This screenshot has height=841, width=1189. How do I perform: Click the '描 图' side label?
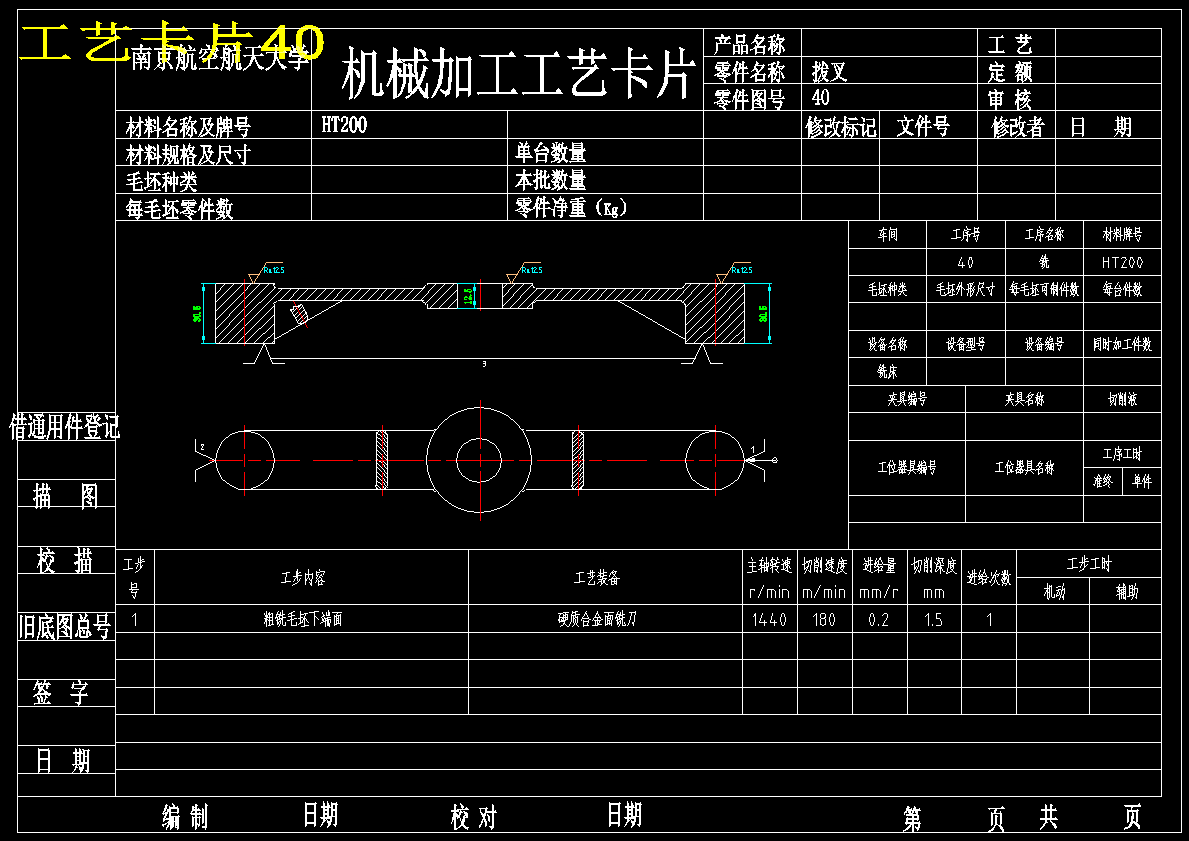(65, 496)
